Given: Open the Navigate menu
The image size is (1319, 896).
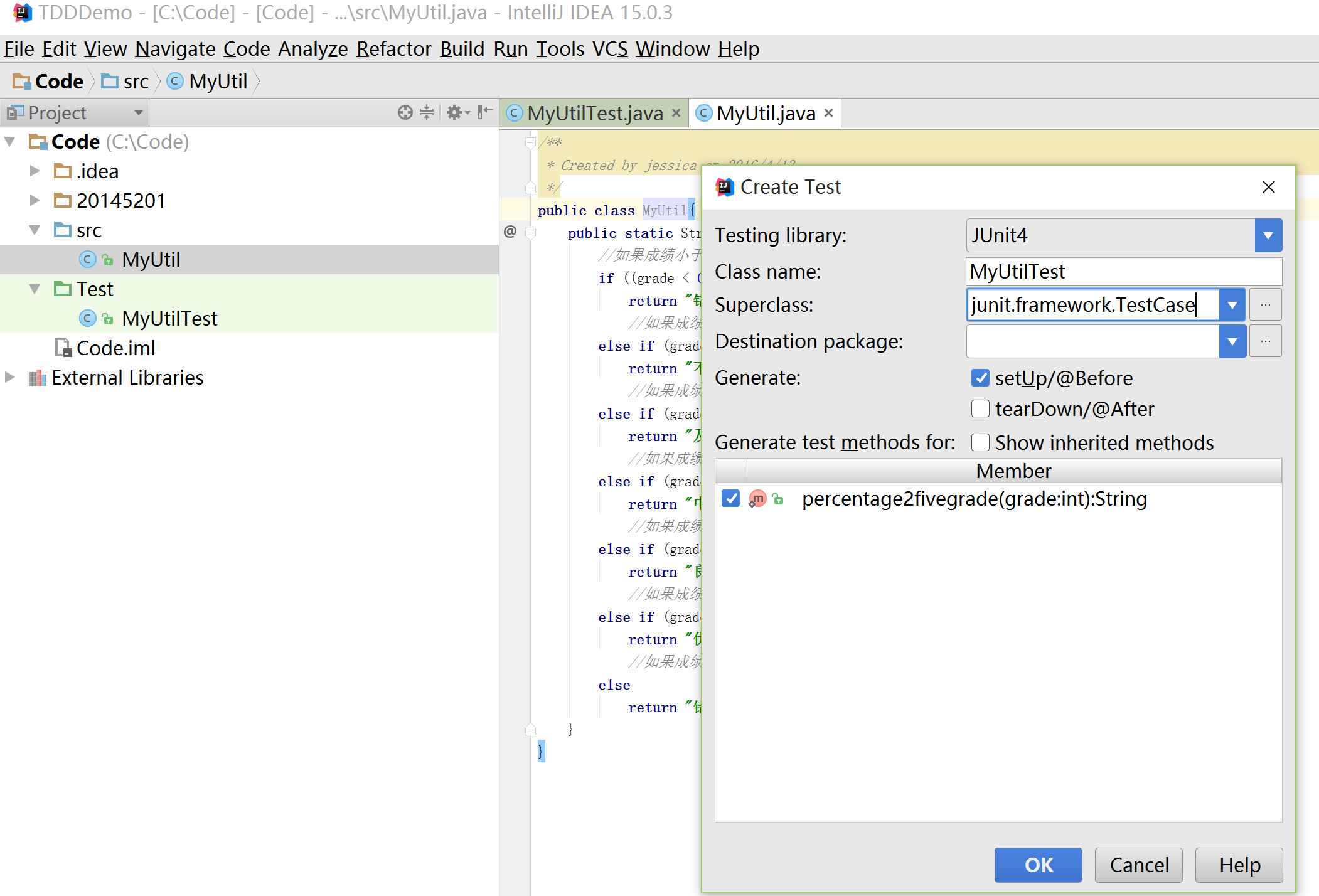Looking at the screenshot, I should click(x=175, y=49).
